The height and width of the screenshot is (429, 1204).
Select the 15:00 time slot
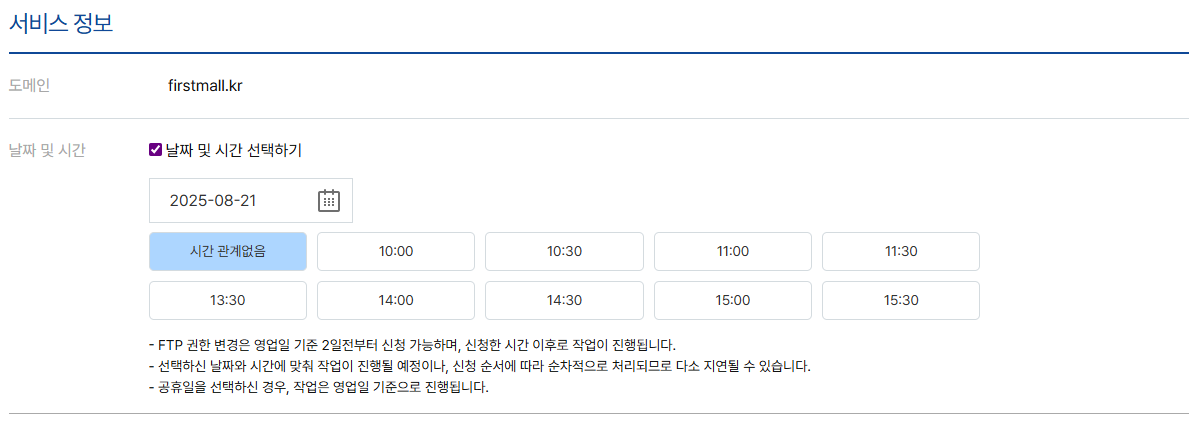pos(733,300)
